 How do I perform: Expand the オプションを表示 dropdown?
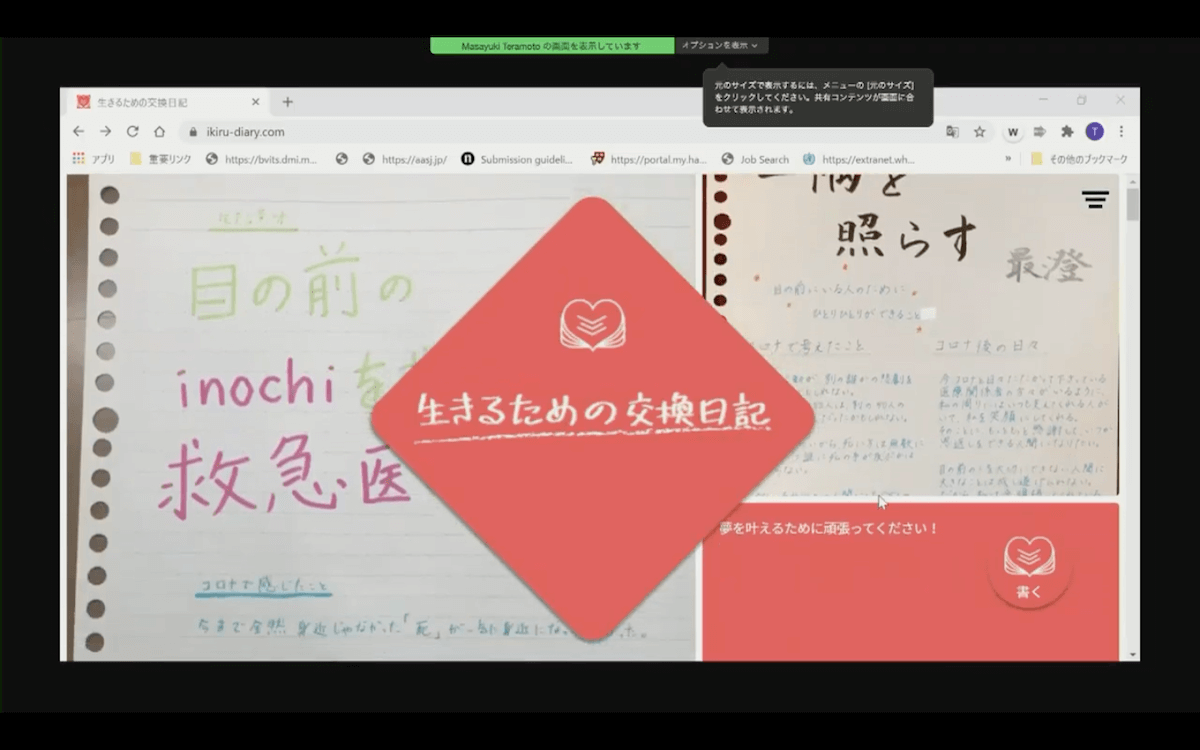pos(721,46)
